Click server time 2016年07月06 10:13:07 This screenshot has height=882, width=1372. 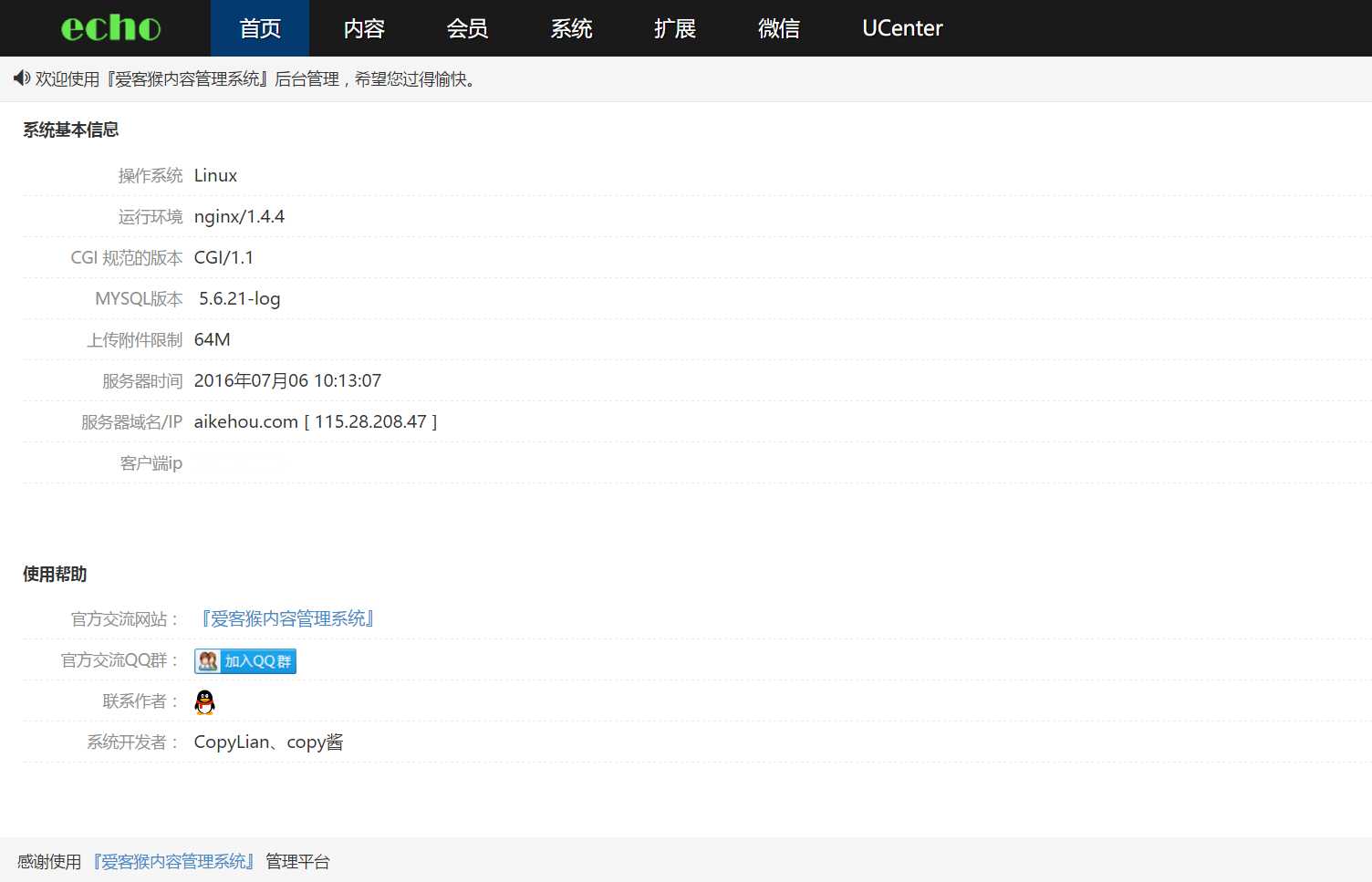[287, 380]
